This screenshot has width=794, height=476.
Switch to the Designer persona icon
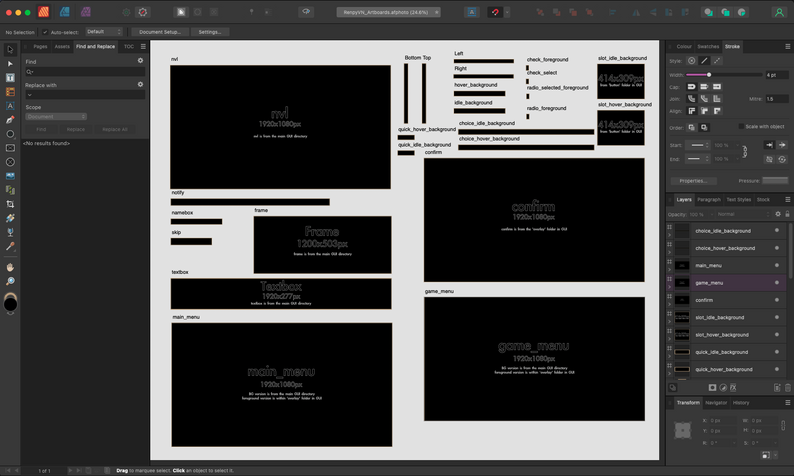tap(64, 12)
